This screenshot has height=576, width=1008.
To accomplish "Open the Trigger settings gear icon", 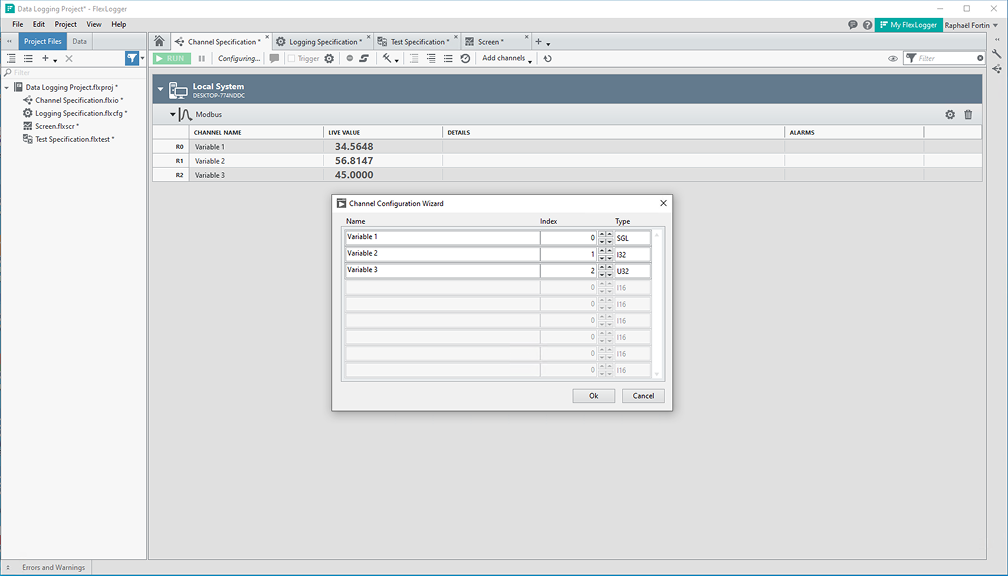I will [329, 58].
